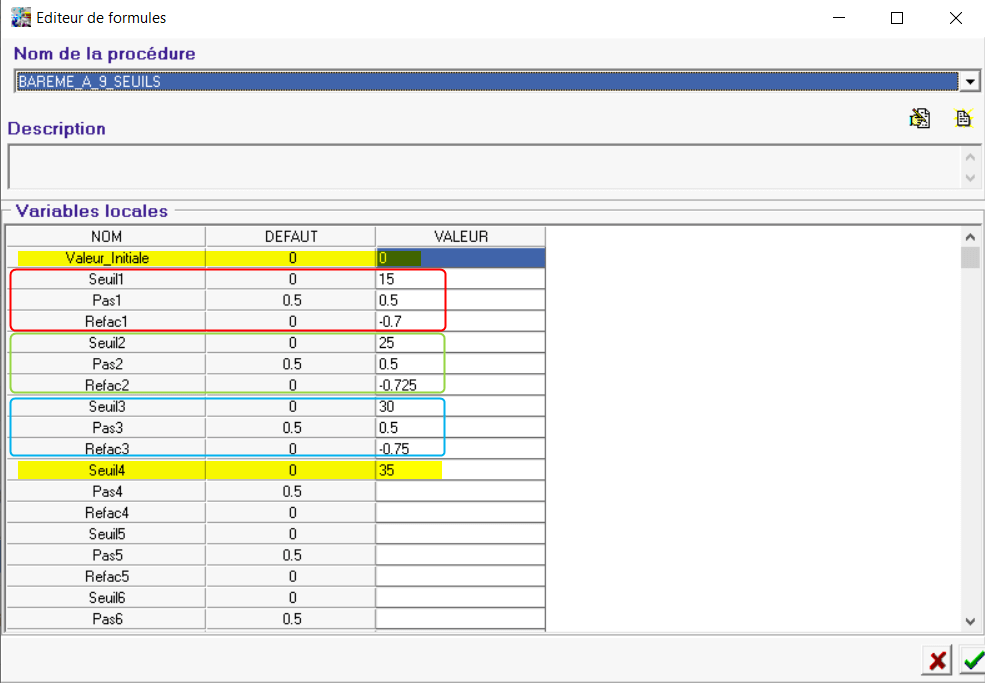
Task: Click the variables table scrollbar up arrow
Action: click(969, 238)
